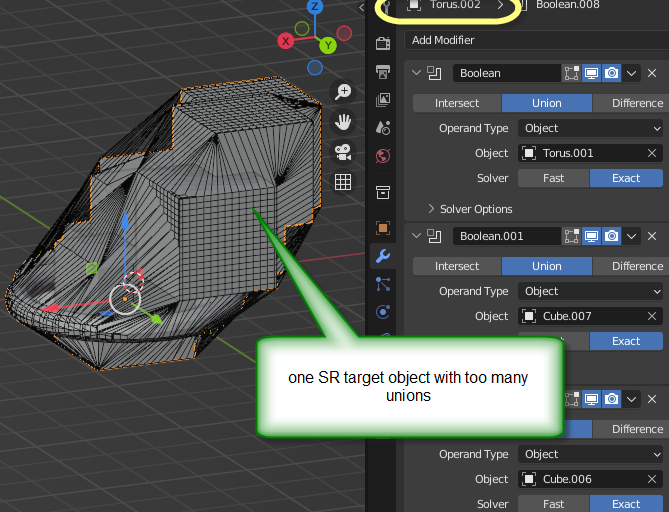This screenshot has width=669, height=512.
Task: Open the Add Modifier menu
Action: (536, 40)
